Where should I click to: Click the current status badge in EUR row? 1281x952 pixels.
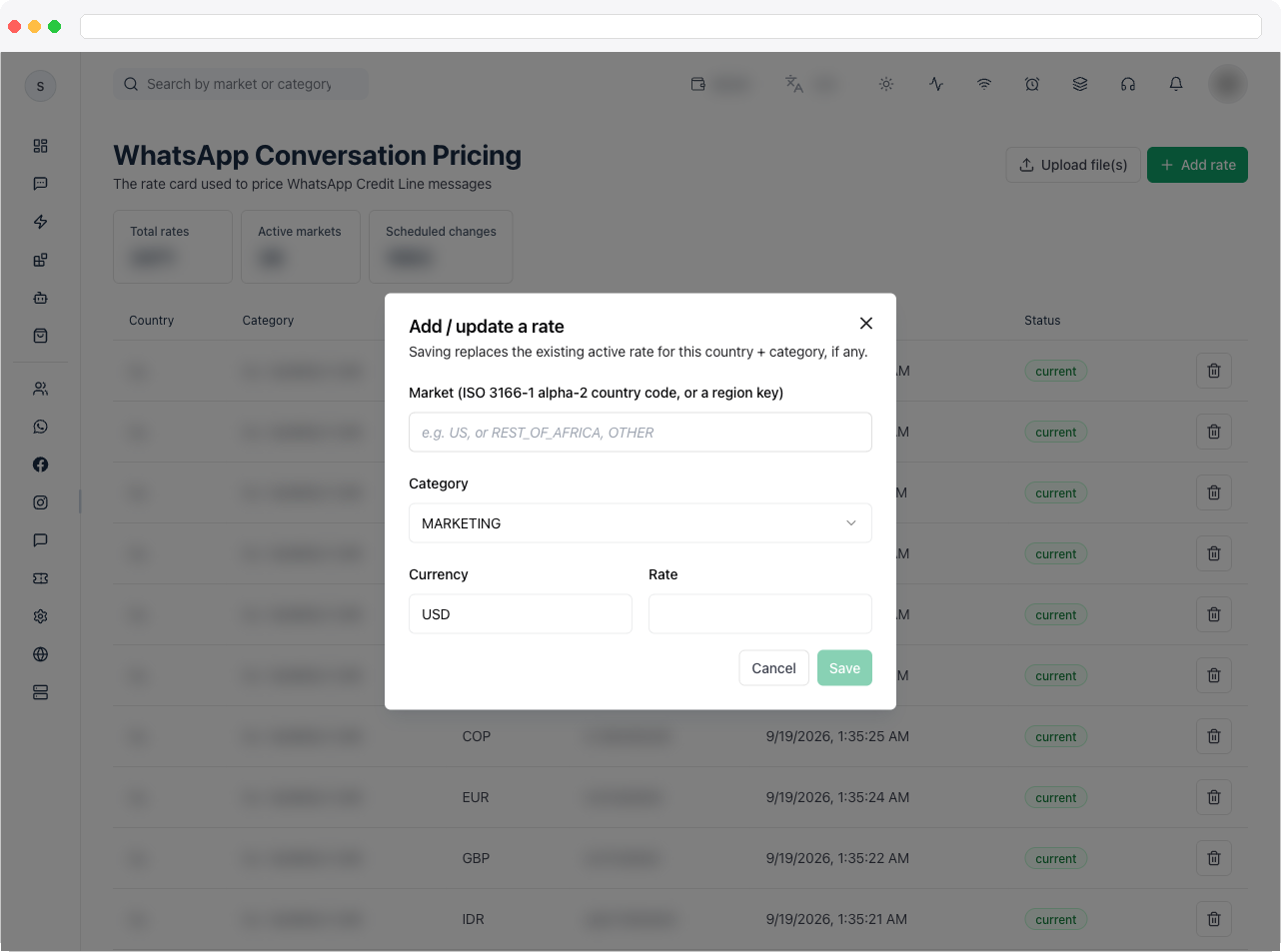(x=1056, y=798)
